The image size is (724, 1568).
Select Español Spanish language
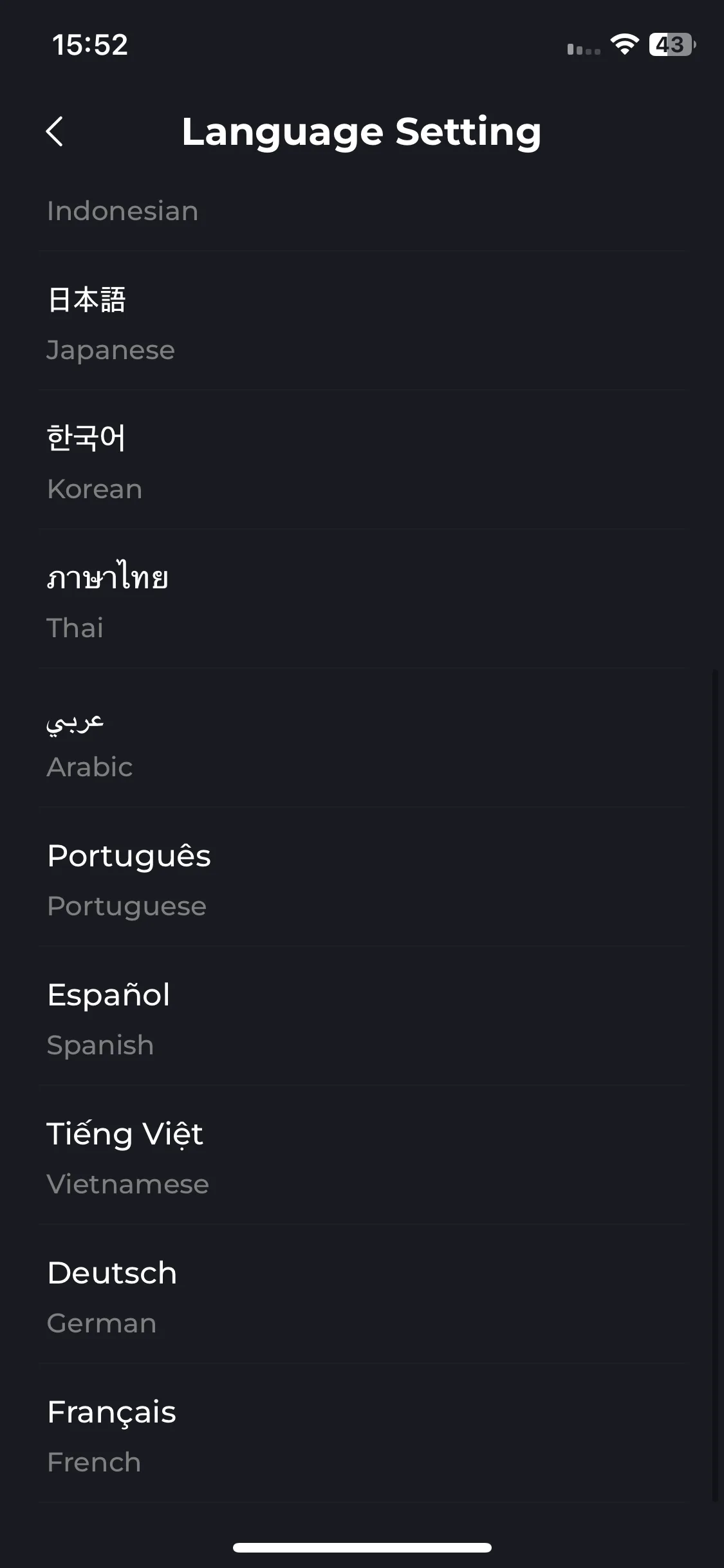(362, 1016)
